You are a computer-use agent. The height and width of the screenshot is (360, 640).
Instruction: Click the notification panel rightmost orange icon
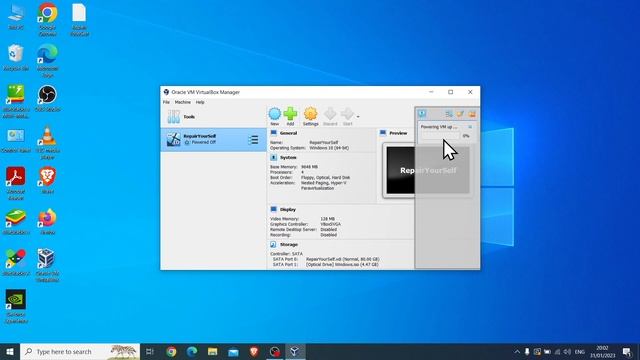(472, 114)
